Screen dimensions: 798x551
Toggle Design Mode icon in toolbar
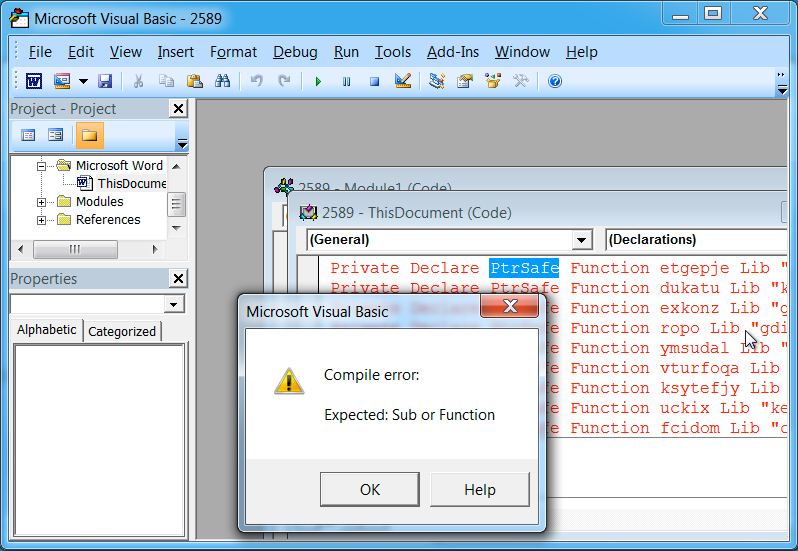coord(403,81)
